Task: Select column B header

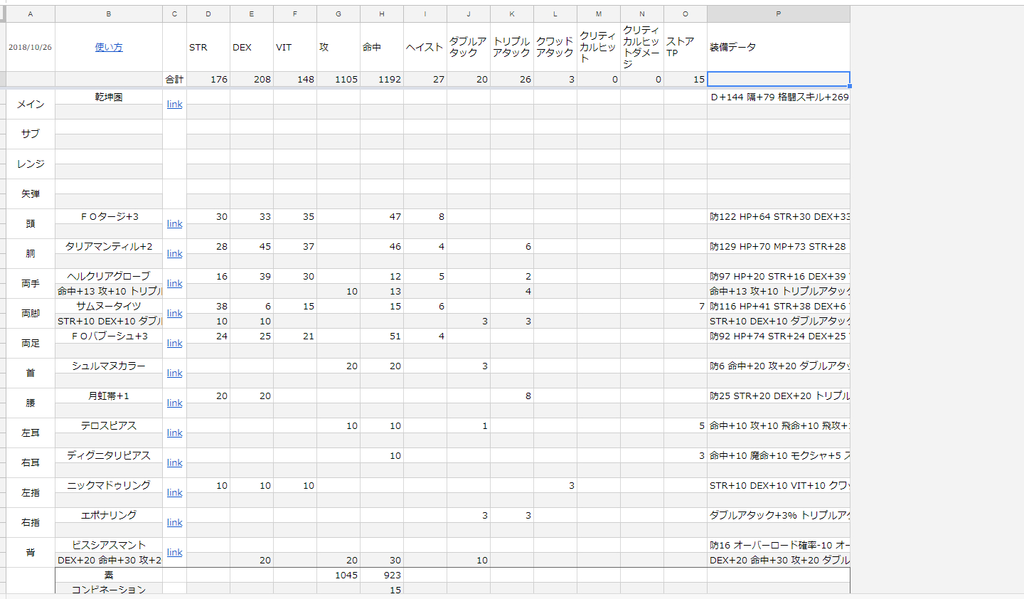Action: point(108,14)
